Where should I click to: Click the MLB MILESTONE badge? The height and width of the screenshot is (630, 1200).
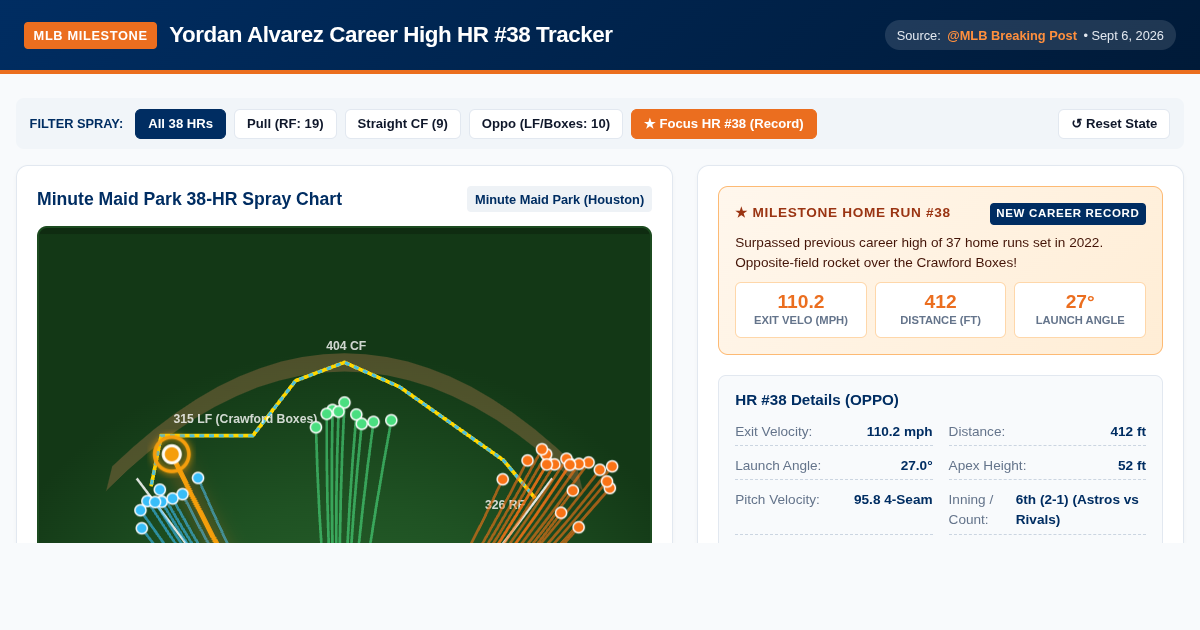[90, 35]
